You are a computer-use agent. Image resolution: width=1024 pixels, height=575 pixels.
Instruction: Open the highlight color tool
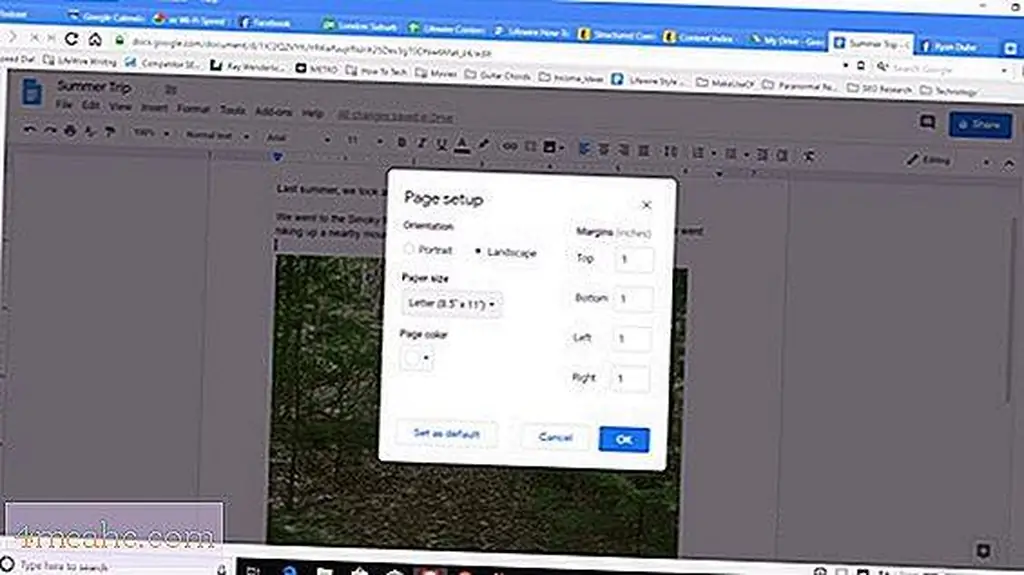(x=483, y=145)
